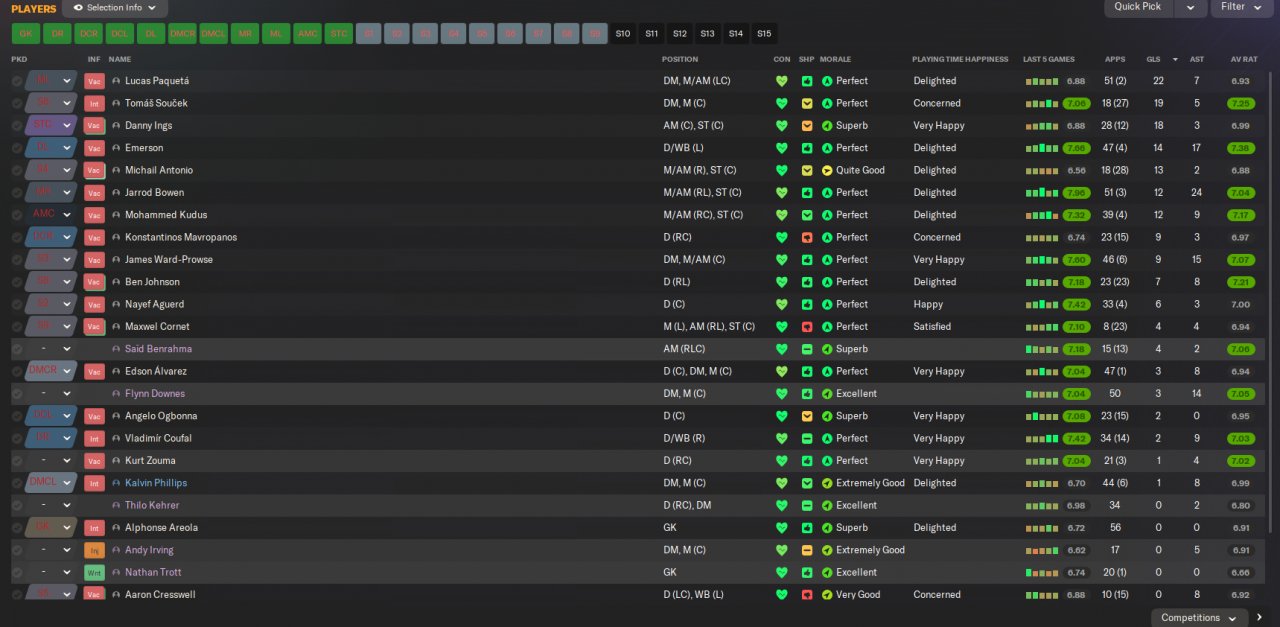
Task: Toggle the picked checkmark for Mohammed Kudus
Action: click(x=17, y=215)
